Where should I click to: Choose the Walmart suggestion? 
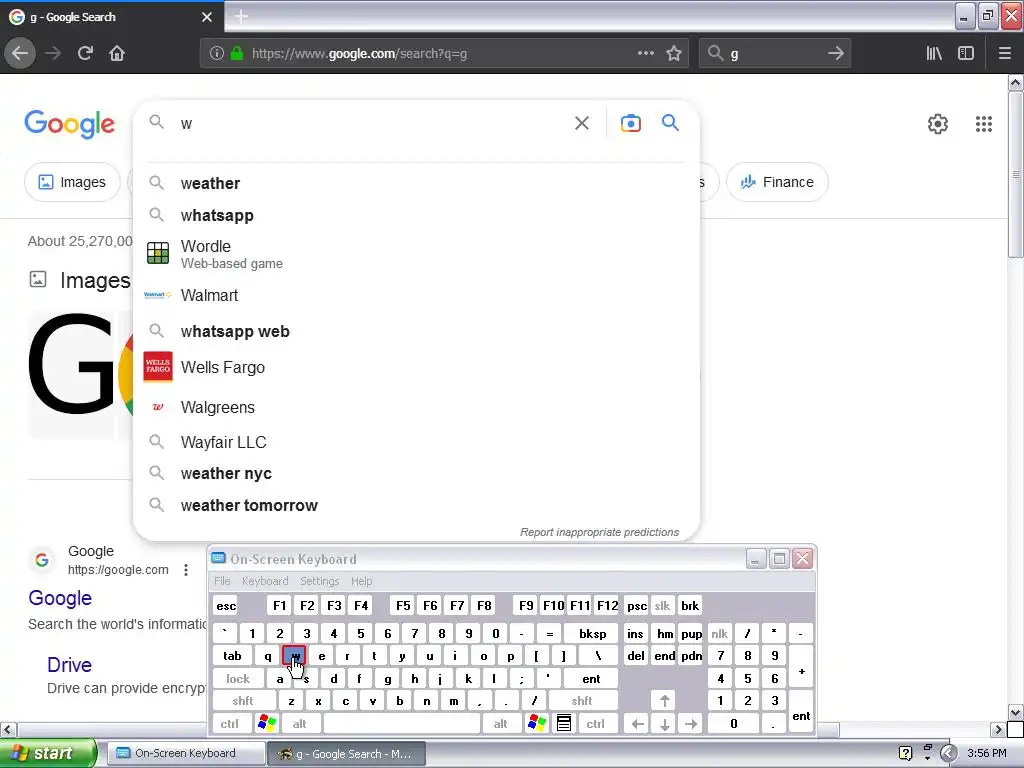coord(416,295)
